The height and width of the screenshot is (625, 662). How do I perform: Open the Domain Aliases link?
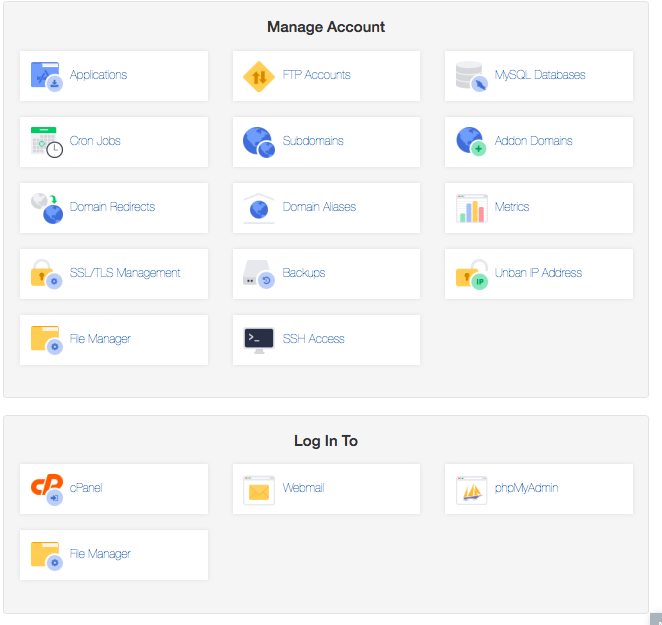click(x=319, y=207)
